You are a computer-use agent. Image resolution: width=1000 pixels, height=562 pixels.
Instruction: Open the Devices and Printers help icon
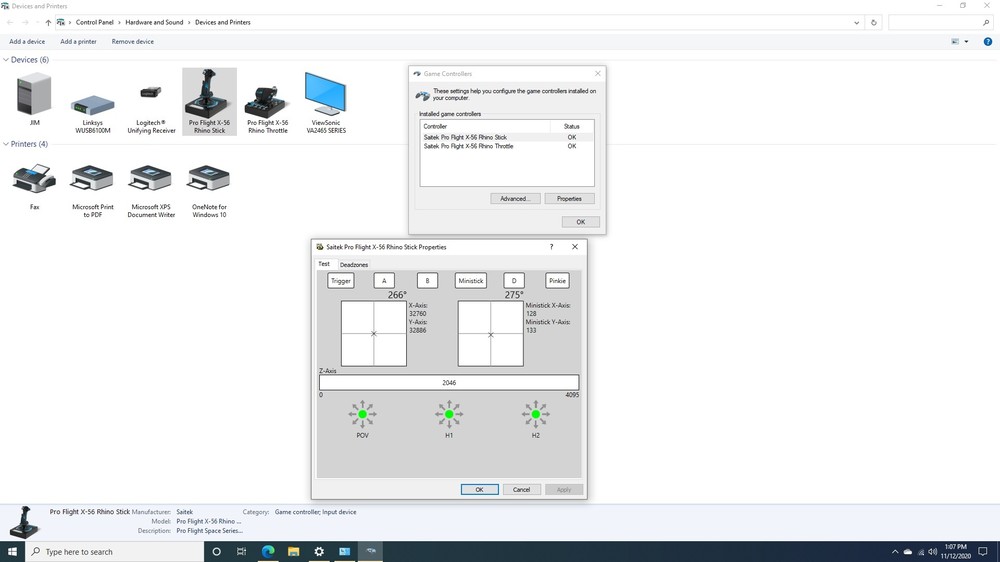click(987, 41)
